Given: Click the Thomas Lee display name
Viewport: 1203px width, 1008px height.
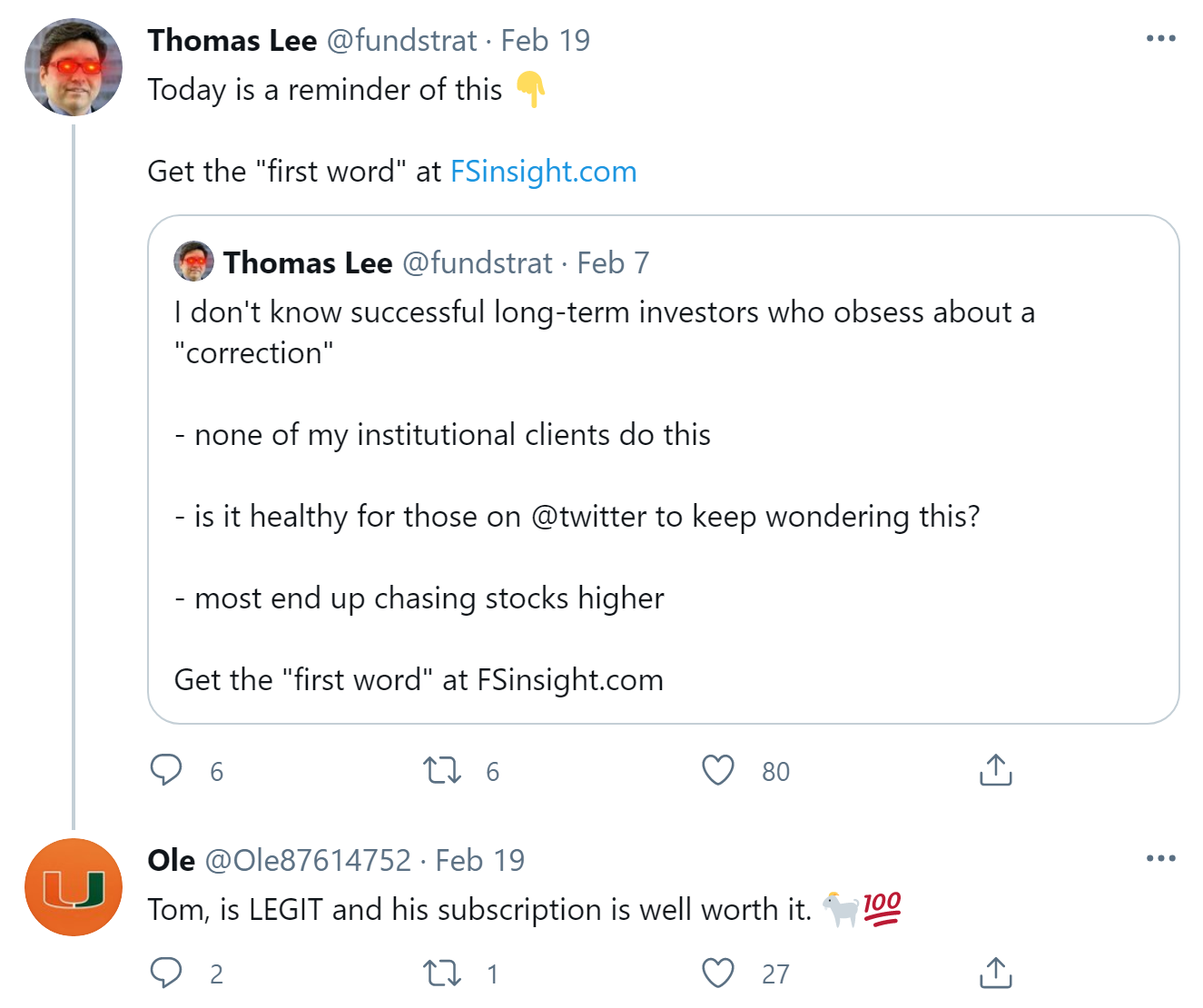Looking at the screenshot, I should (x=232, y=41).
